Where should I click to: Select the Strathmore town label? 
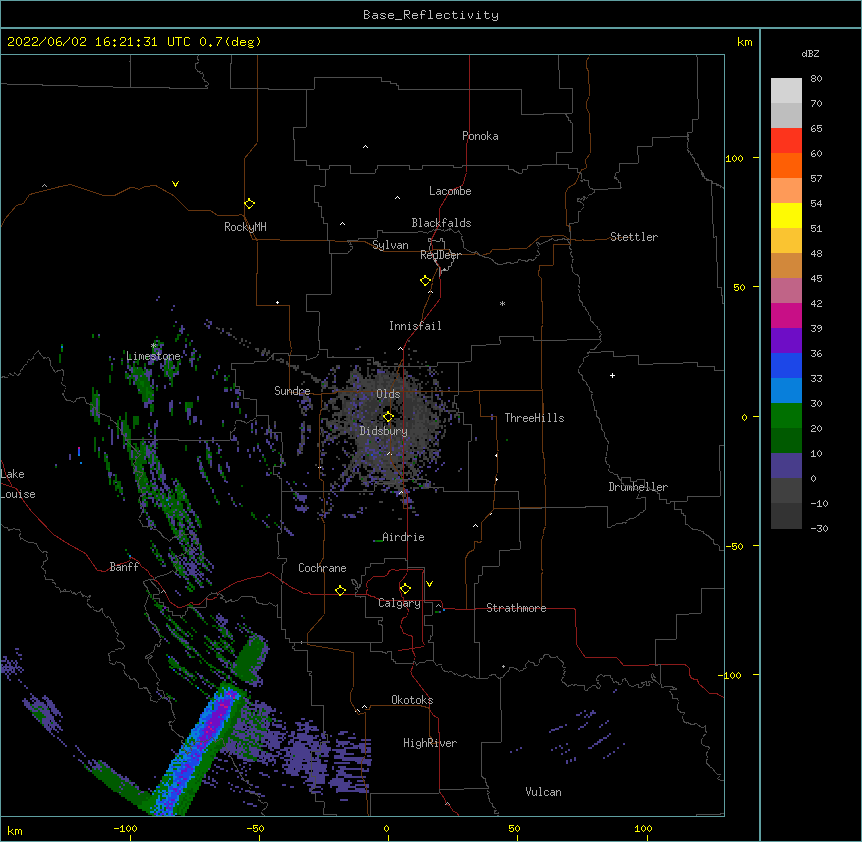[x=516, y=608]
